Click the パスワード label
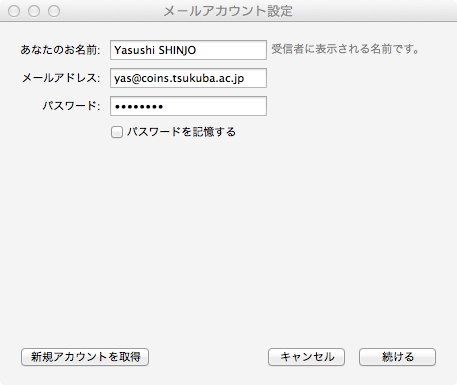Viewport: 457px width, 385px height. pos(71,106)
